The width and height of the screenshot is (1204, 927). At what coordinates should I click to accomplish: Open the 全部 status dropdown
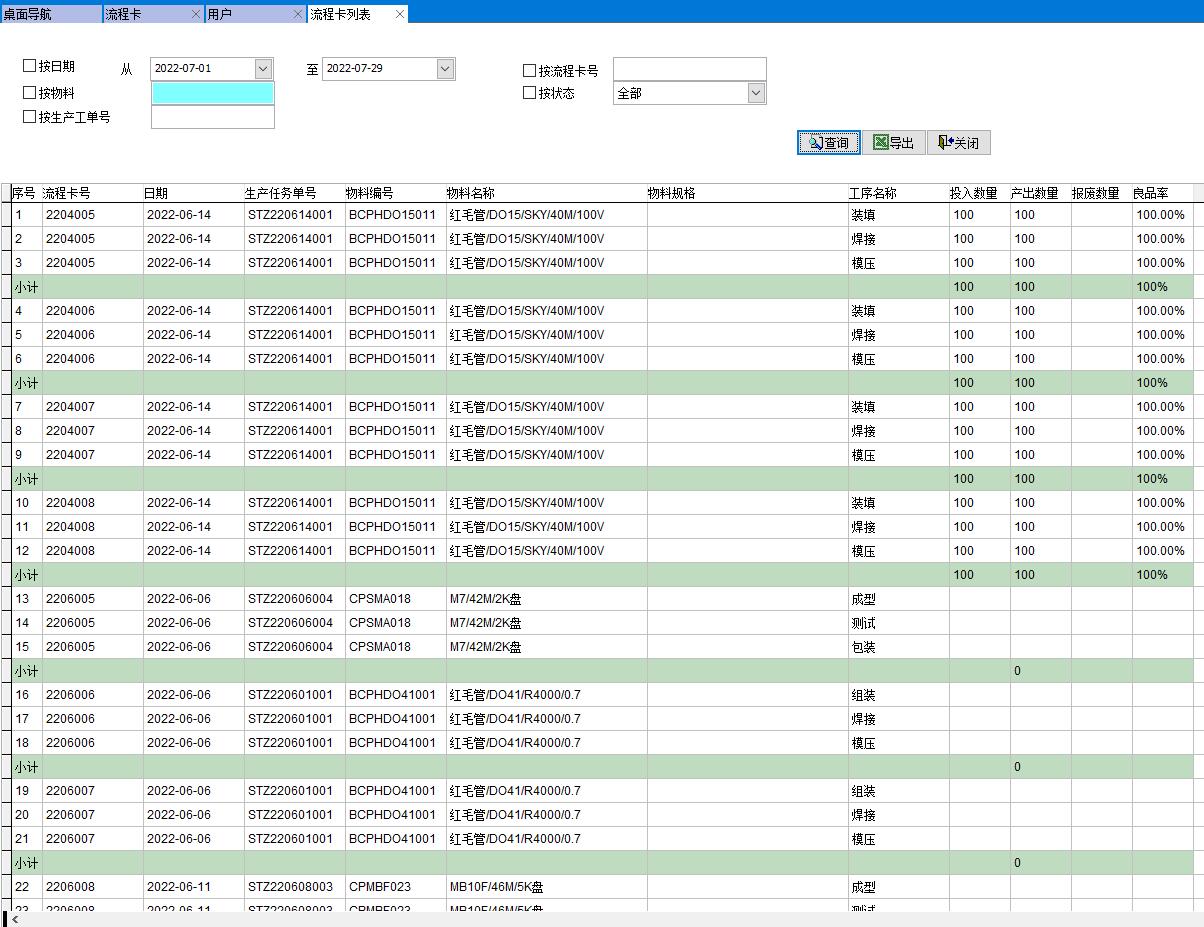(x=756, y=93)
